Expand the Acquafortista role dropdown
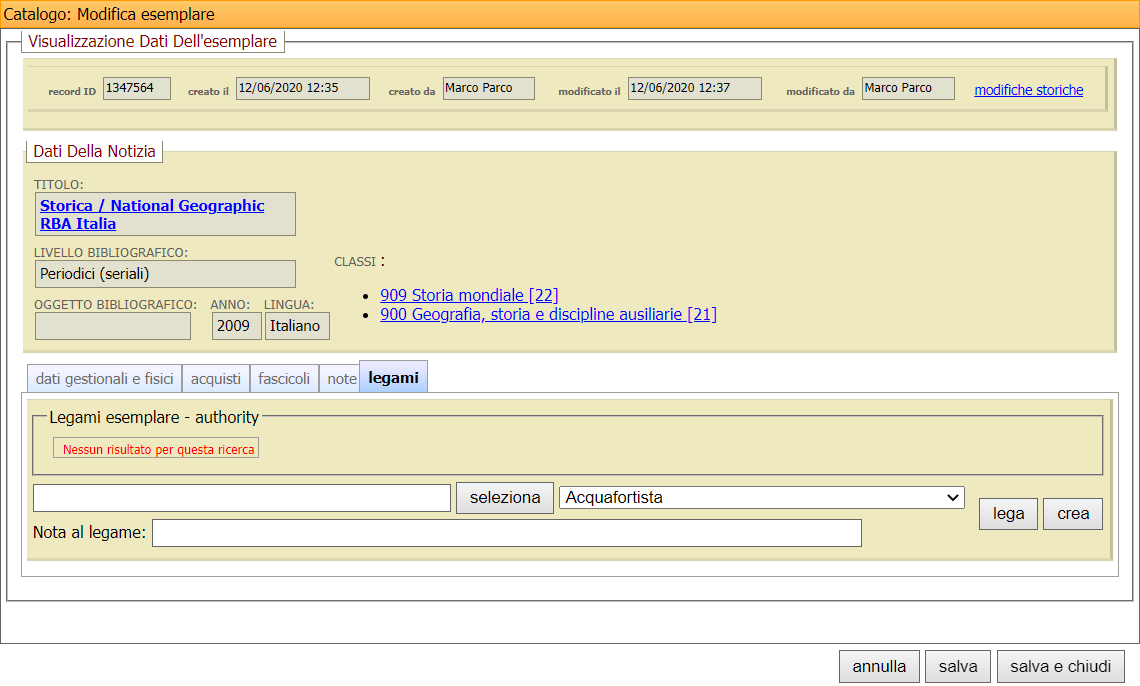 click(x=761, y=497)
